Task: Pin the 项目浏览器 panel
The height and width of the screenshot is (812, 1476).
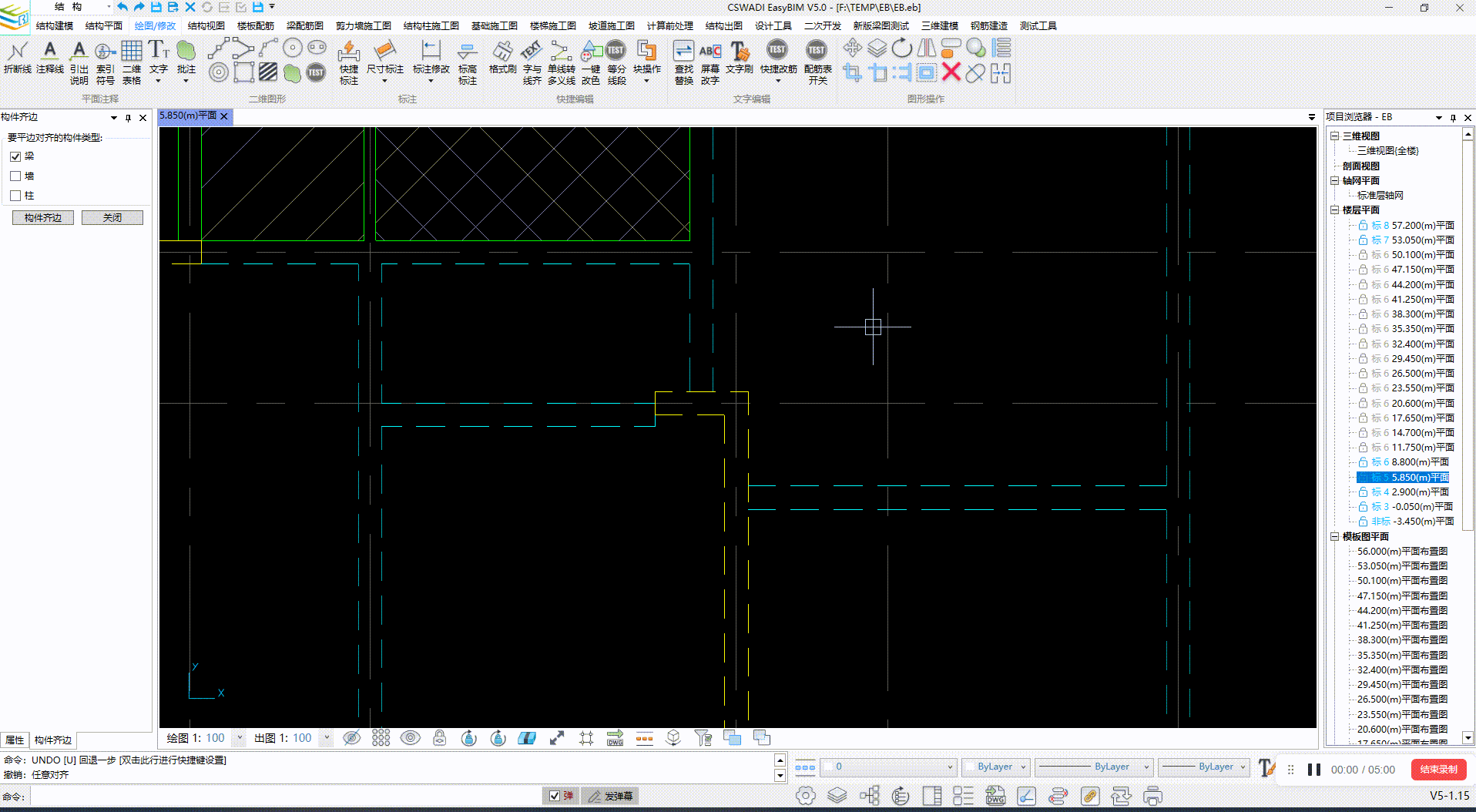Action: (1453, 118)
